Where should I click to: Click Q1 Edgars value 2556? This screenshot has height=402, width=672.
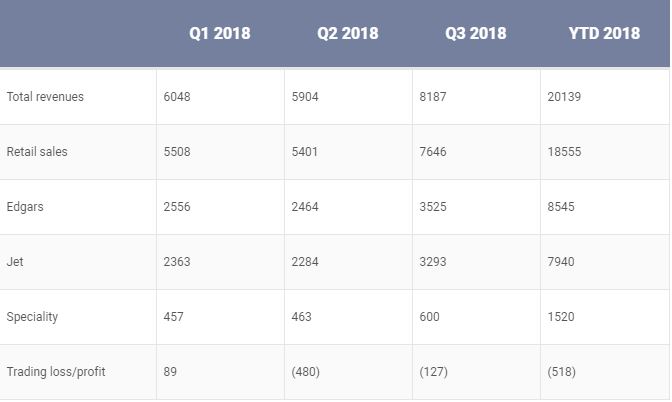[x=177, y=207]
